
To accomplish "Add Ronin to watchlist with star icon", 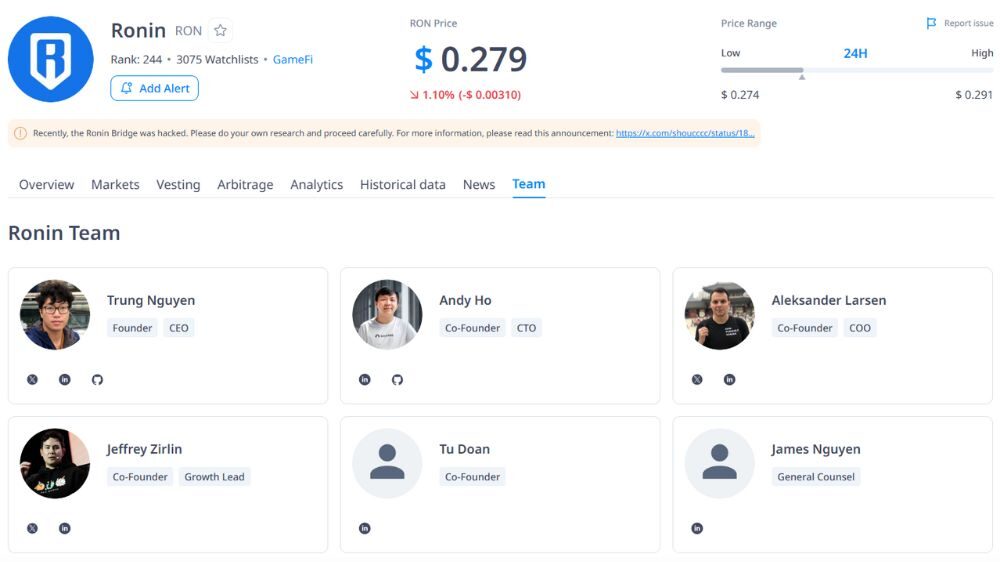I will click(220, 31).
